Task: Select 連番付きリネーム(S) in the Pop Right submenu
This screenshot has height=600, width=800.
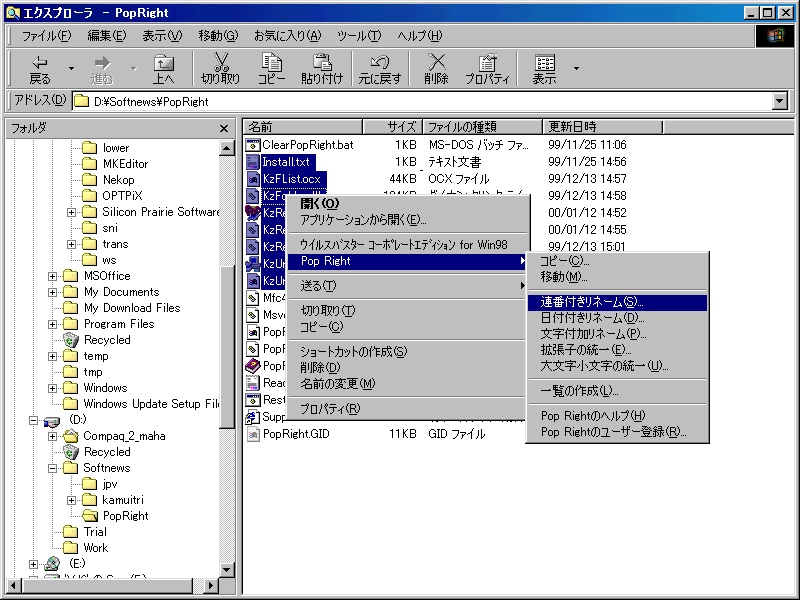Action: pyautogui.click(x=592, y=302)
